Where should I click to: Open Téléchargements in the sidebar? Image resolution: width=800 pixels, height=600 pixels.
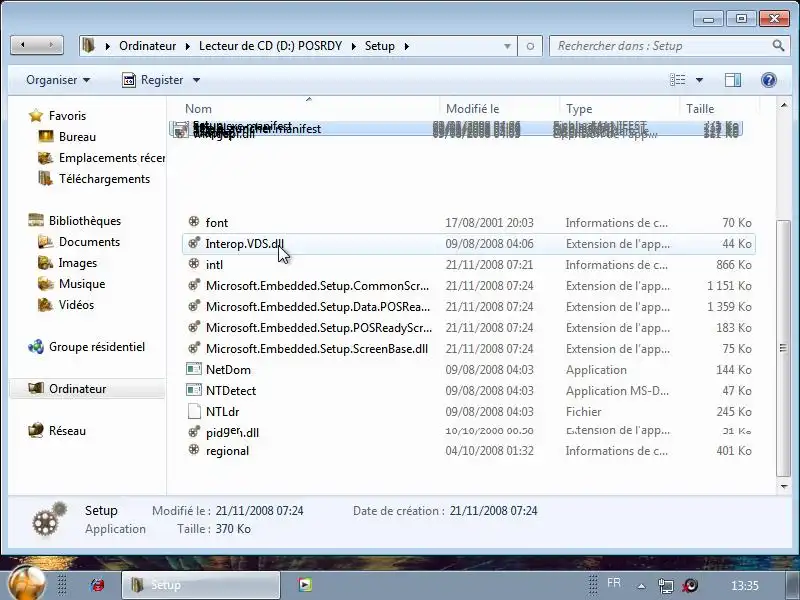(104, 179)
